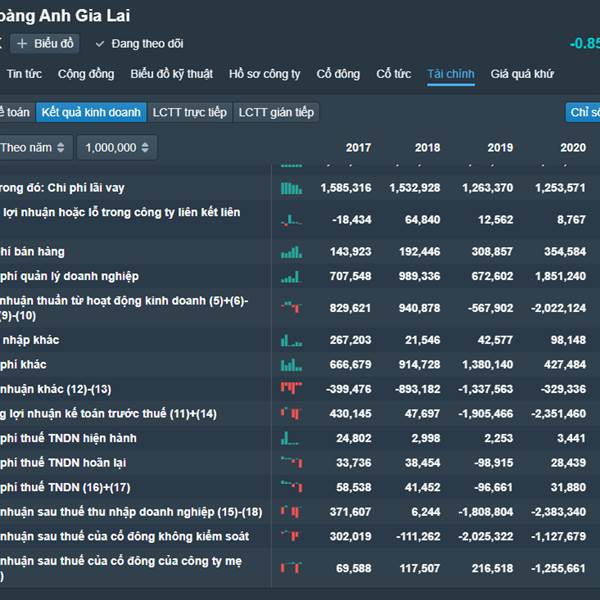Click sparkline for thuế TNDN hoãn lại

point(292,462)
